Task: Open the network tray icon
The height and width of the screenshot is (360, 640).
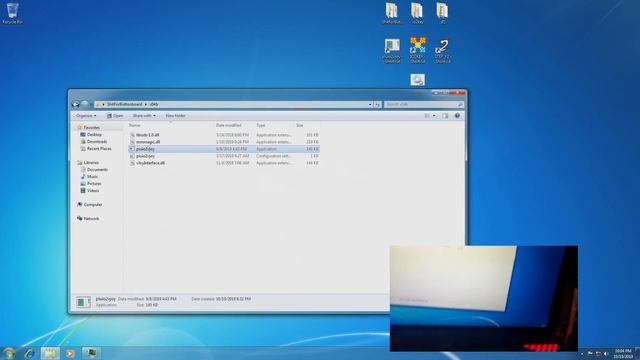Action: tap(598, 353)
